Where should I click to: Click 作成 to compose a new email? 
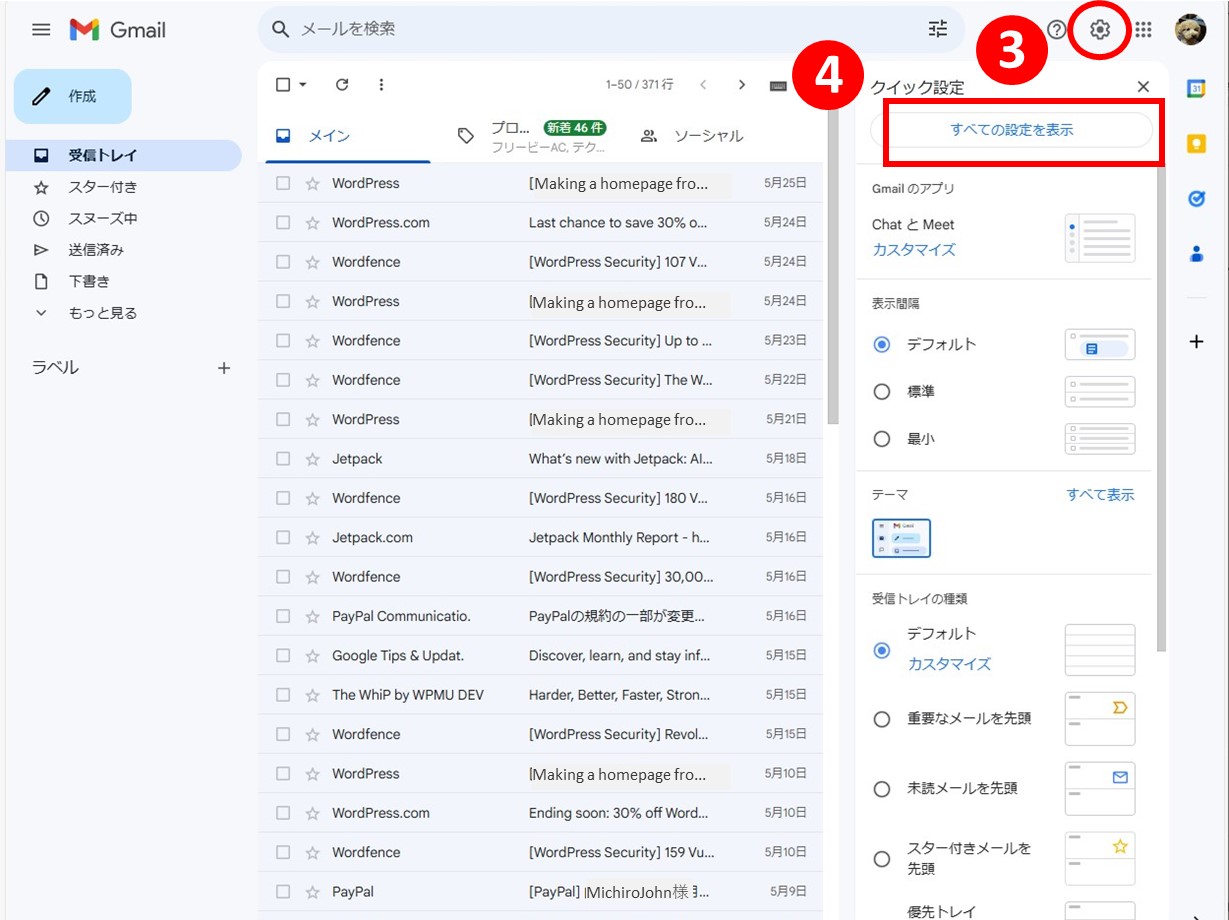pos(73,96)
